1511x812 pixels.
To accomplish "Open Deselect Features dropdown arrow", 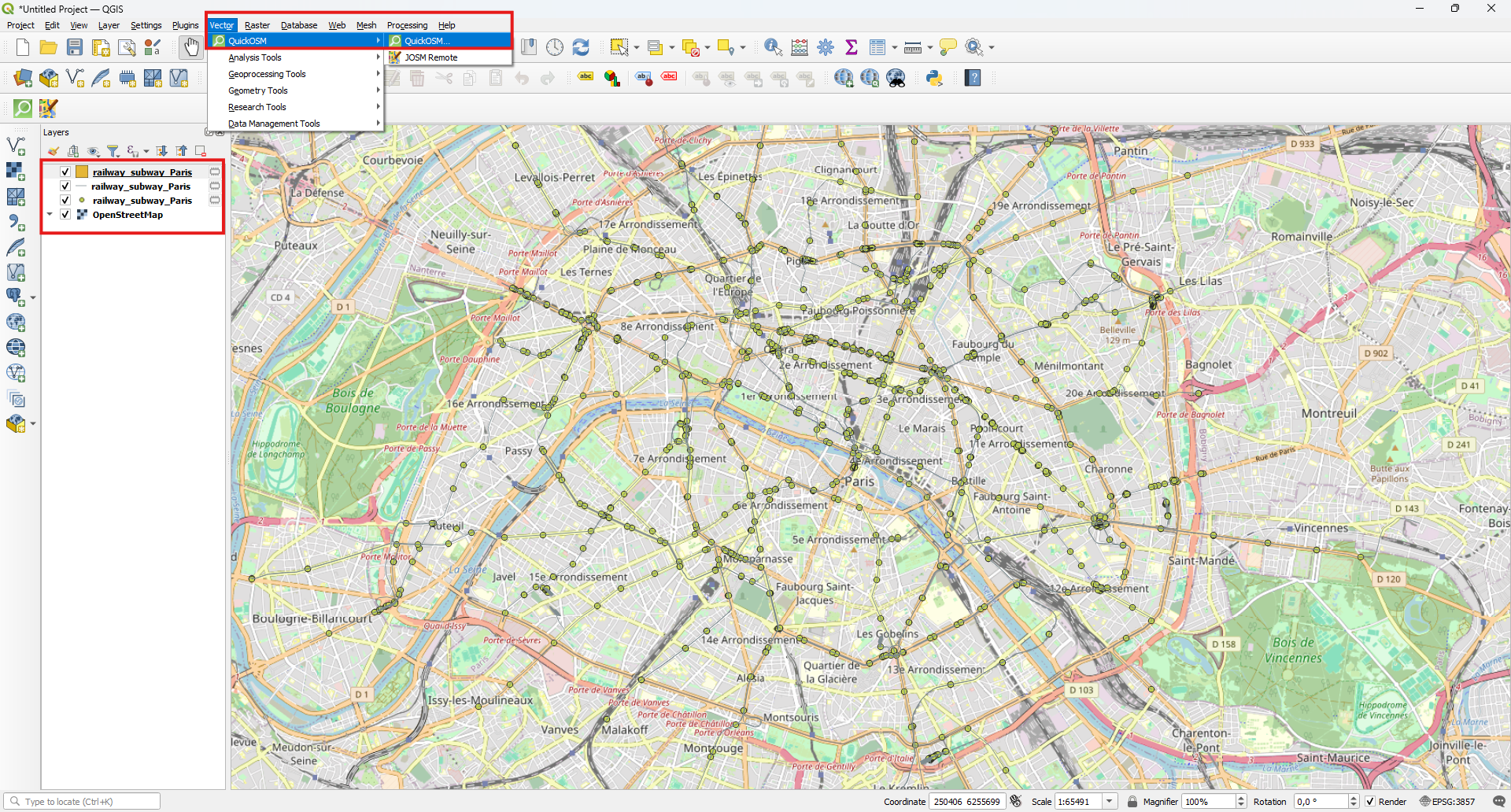I will click(707, 47).
